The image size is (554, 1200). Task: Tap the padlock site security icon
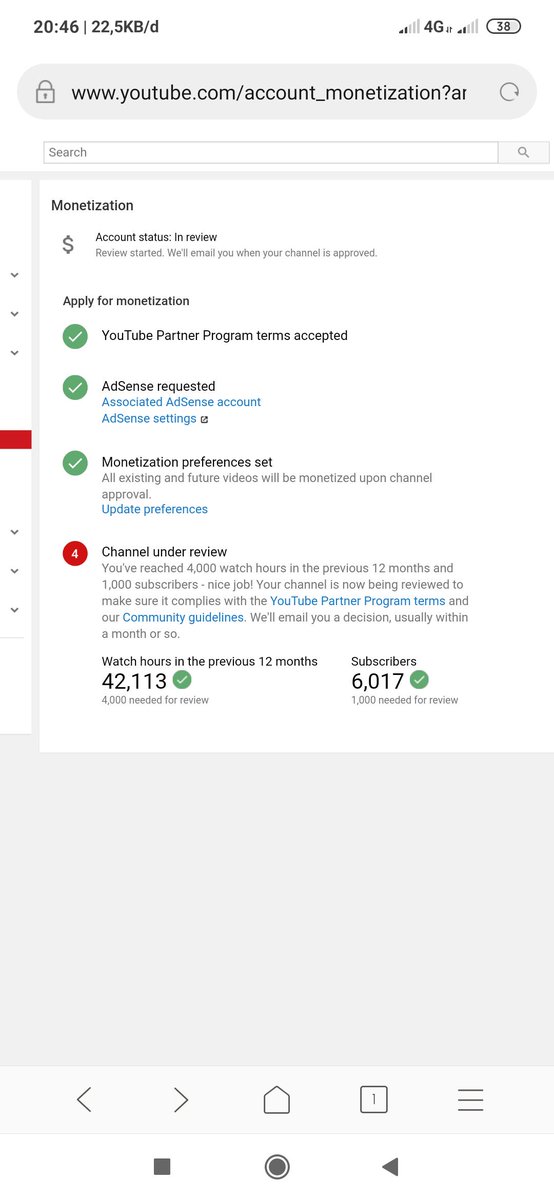coord(45,92)
